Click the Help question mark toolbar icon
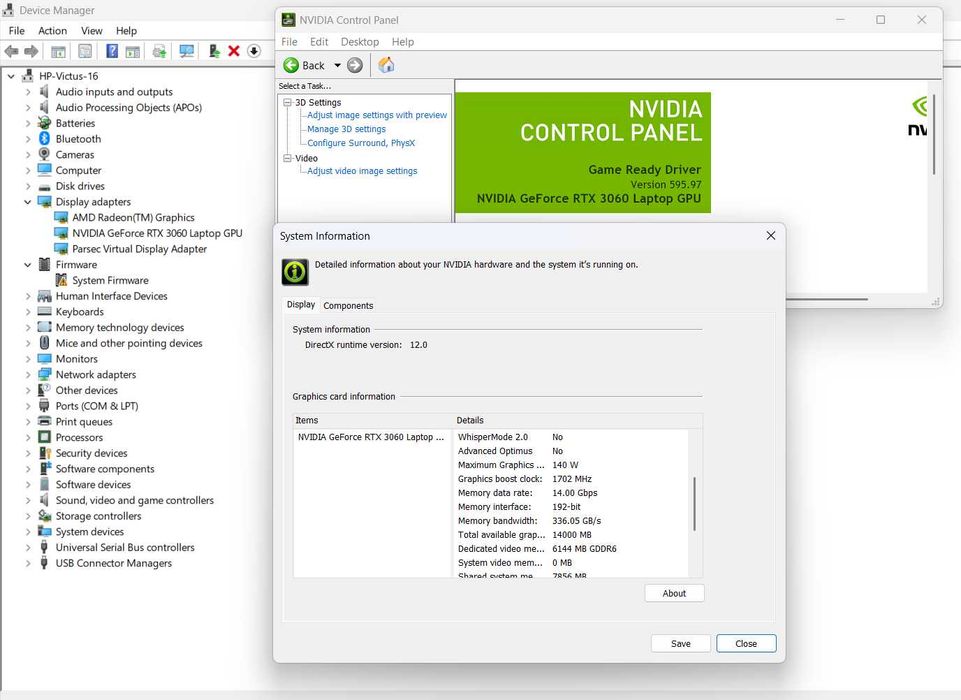Screen dimensions: 961x700 (x=112, y=51)
